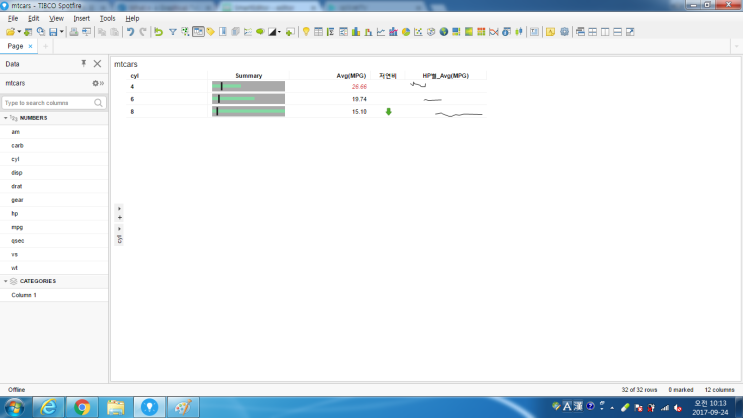
Task: Open the Insert menu
Action: tap(81, 18)
